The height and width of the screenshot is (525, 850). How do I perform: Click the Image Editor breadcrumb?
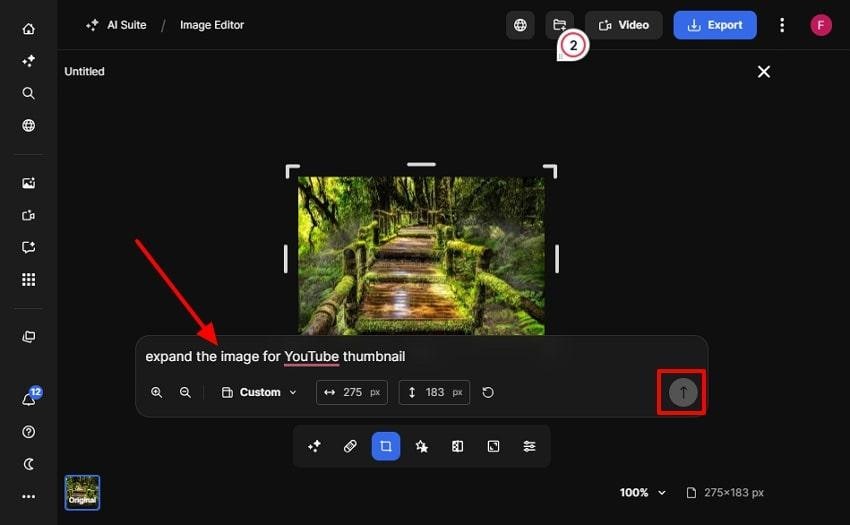pyautogui.click(x=212, y=25)
